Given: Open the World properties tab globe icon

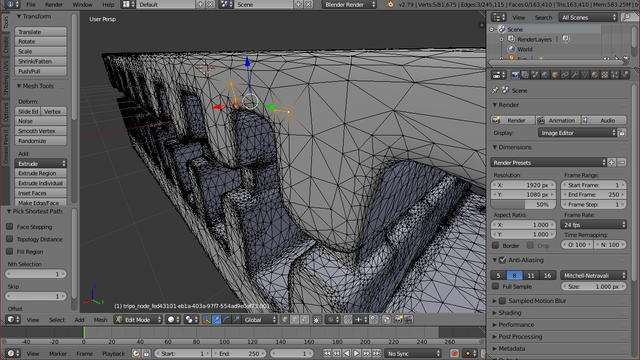Looking at the screenshot, I should (545, 75).
